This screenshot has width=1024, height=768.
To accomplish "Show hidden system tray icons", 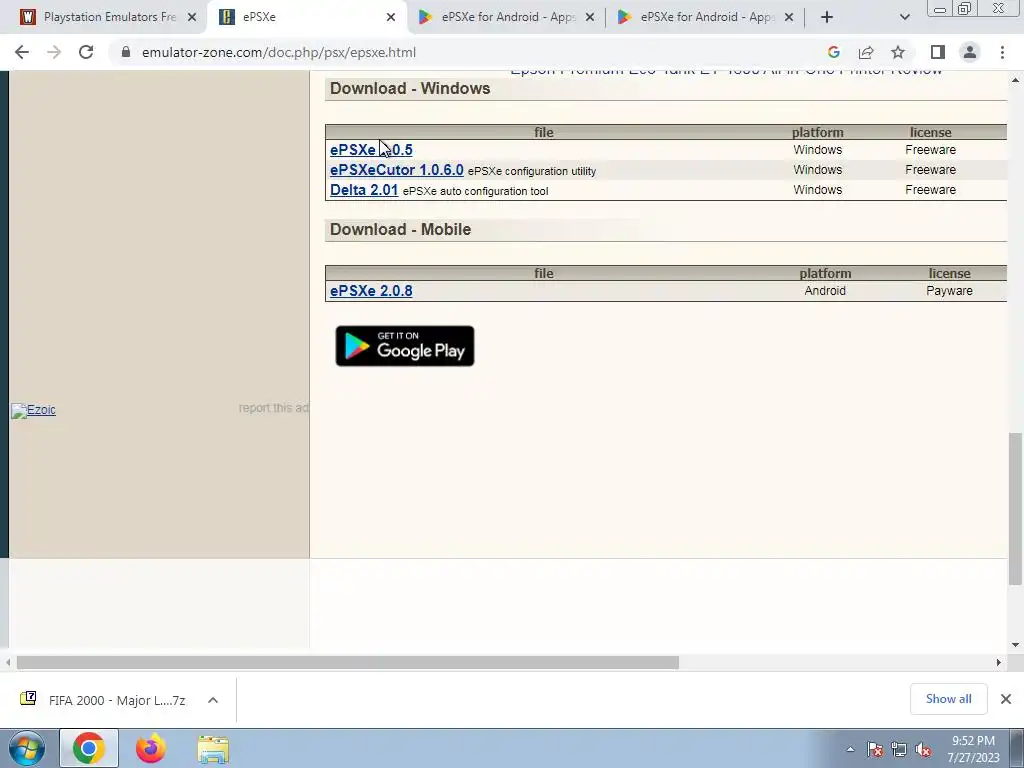I will [x=850, y=750].
